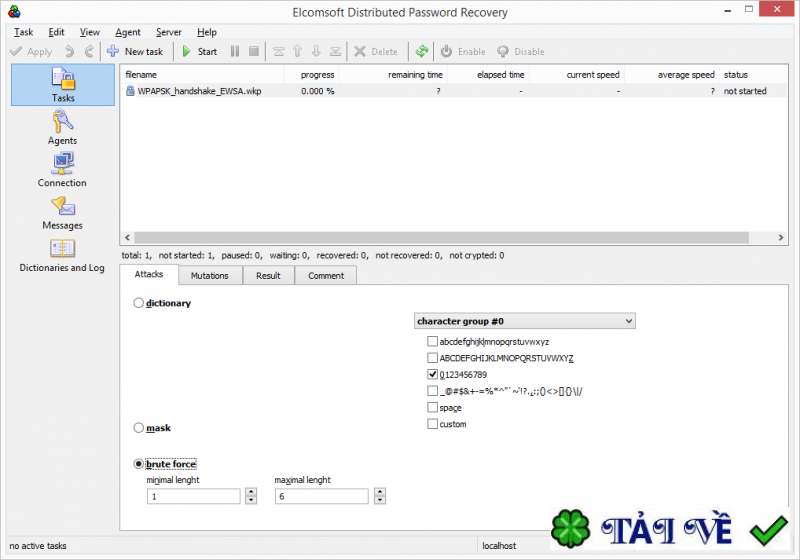Move task down one position icon
Image resolution: width=800 pixels, height=560 pixels.
tap(316, 52)
